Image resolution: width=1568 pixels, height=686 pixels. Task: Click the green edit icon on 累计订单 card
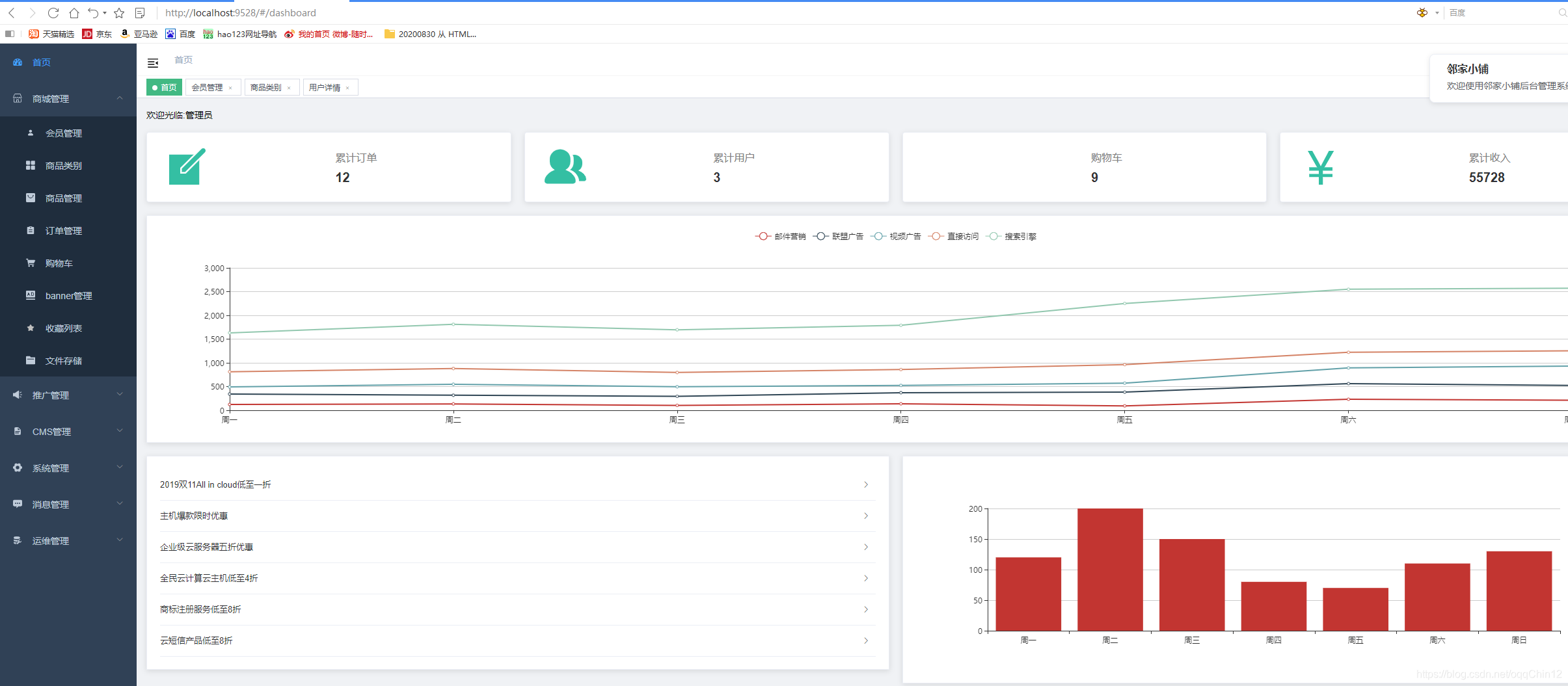coord(187,167)
